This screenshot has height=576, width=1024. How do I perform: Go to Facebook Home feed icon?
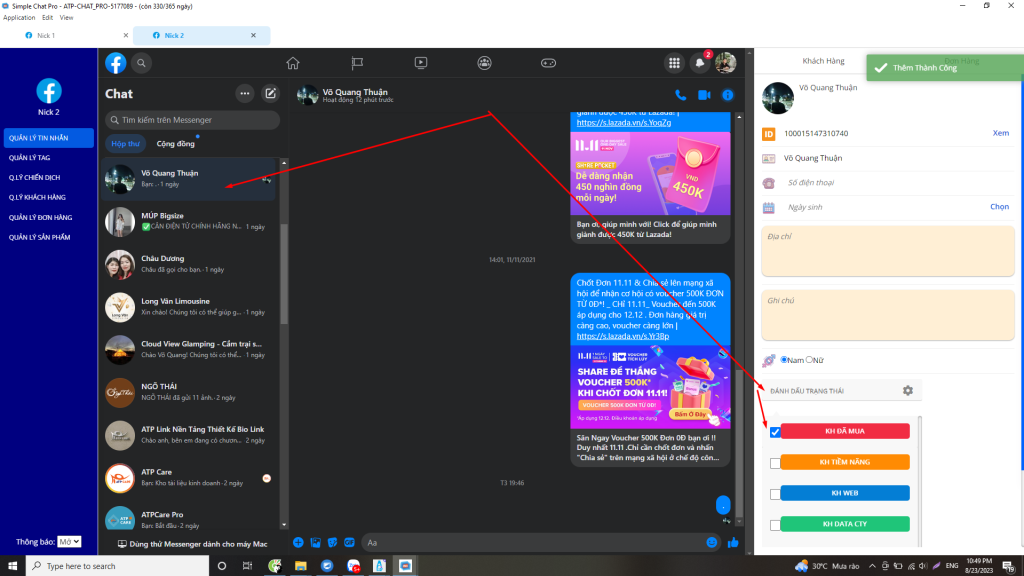(x=293, y=63)
